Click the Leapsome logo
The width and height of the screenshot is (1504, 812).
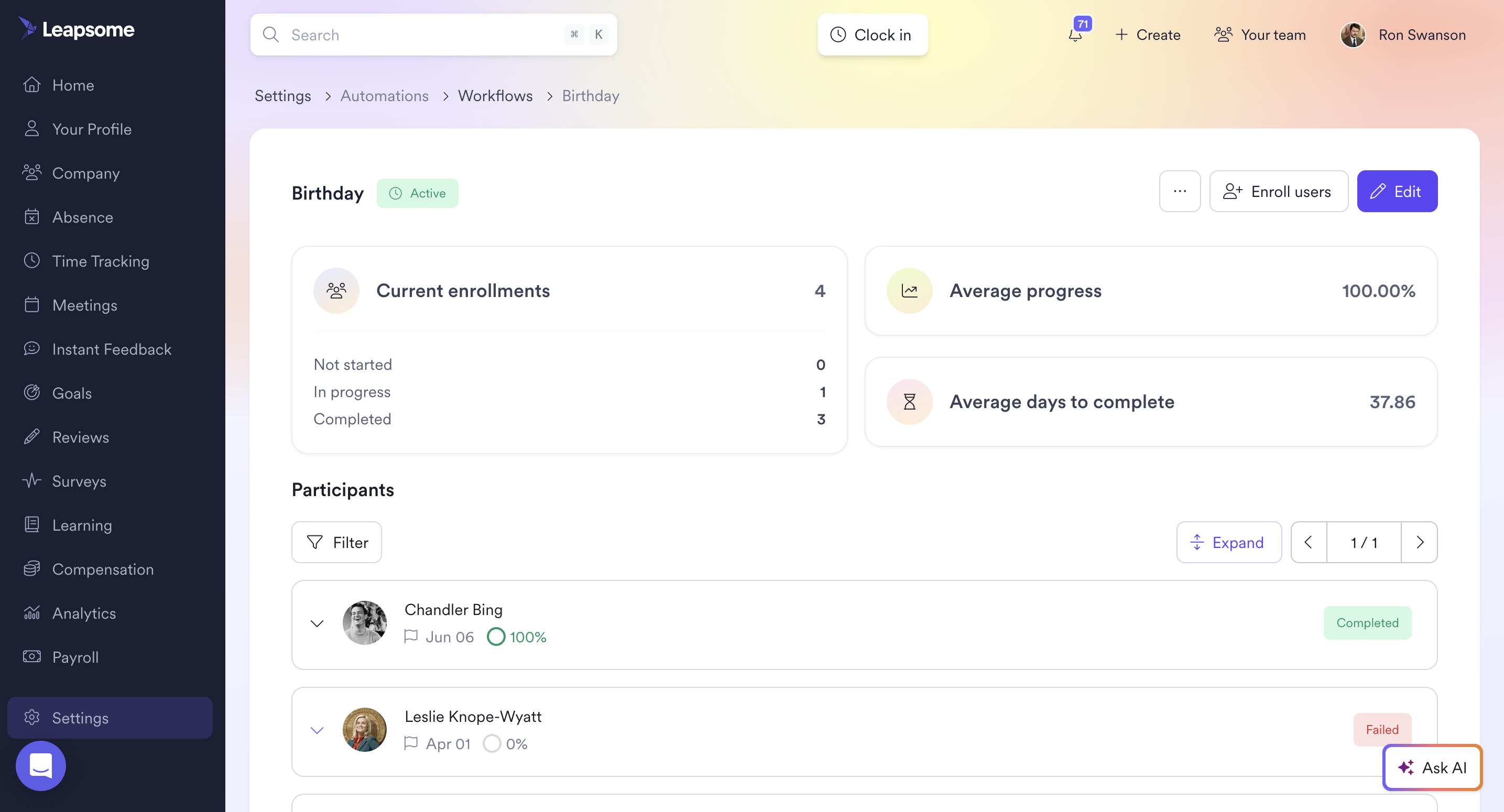tap(77, 29)
